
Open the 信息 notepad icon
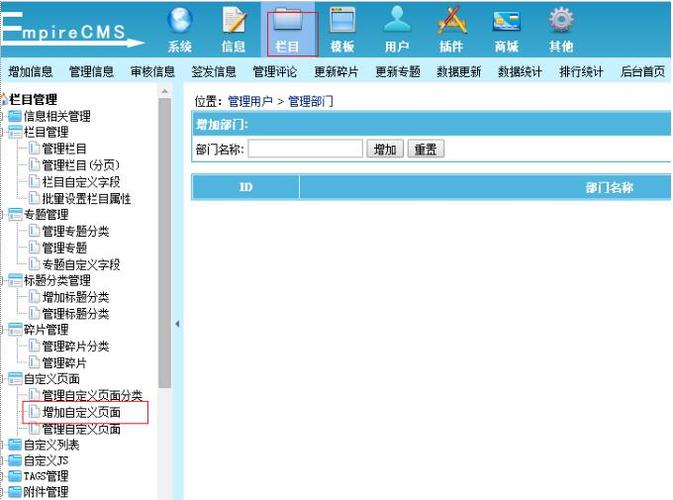pyautogui.click(x=234, y=20)
